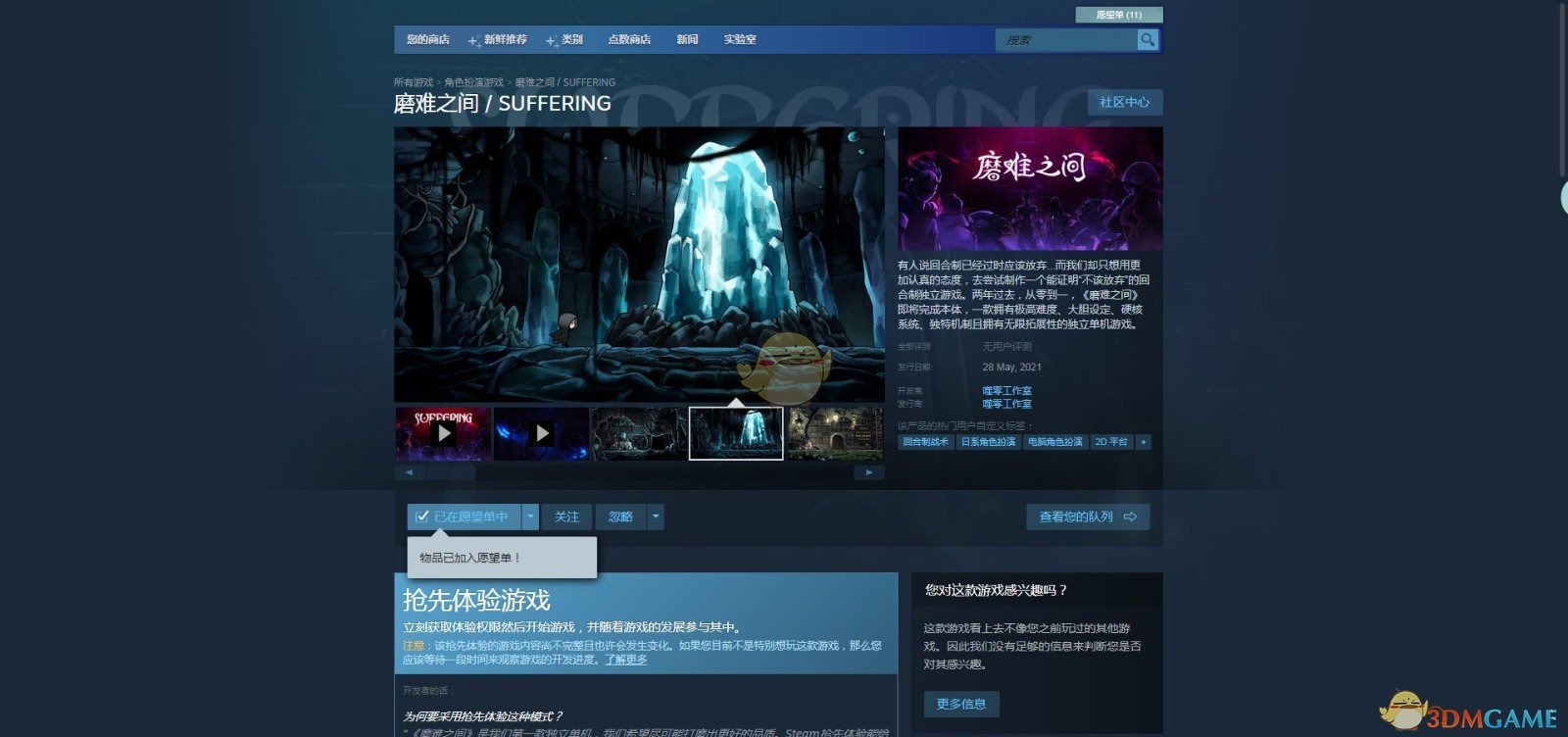Viewport: 1568px width, 737px height.
Task: Click the 28 May, 2021 release date
Action: click(x=1012, y=368)
